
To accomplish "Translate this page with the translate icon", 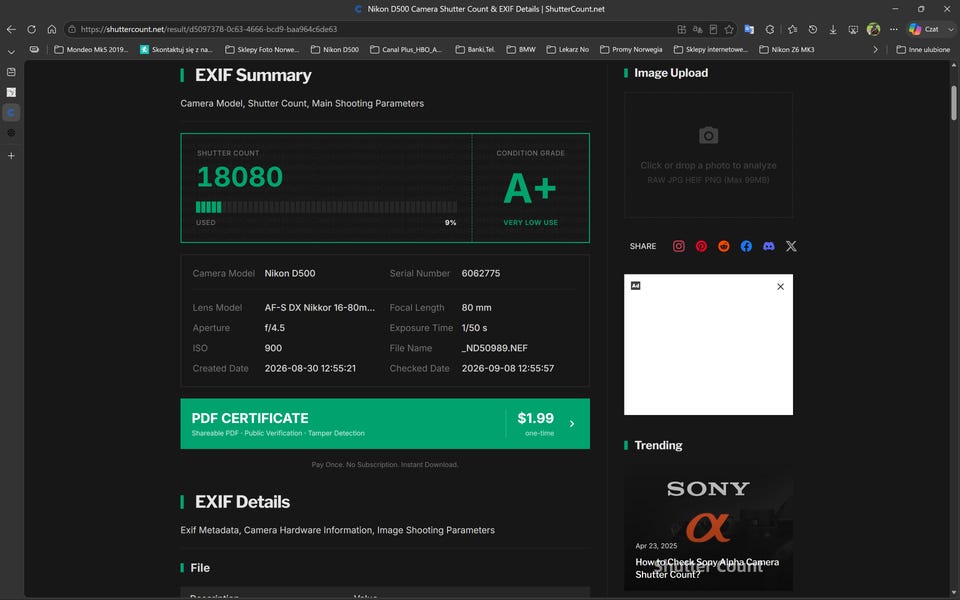I will coord(697,29).
